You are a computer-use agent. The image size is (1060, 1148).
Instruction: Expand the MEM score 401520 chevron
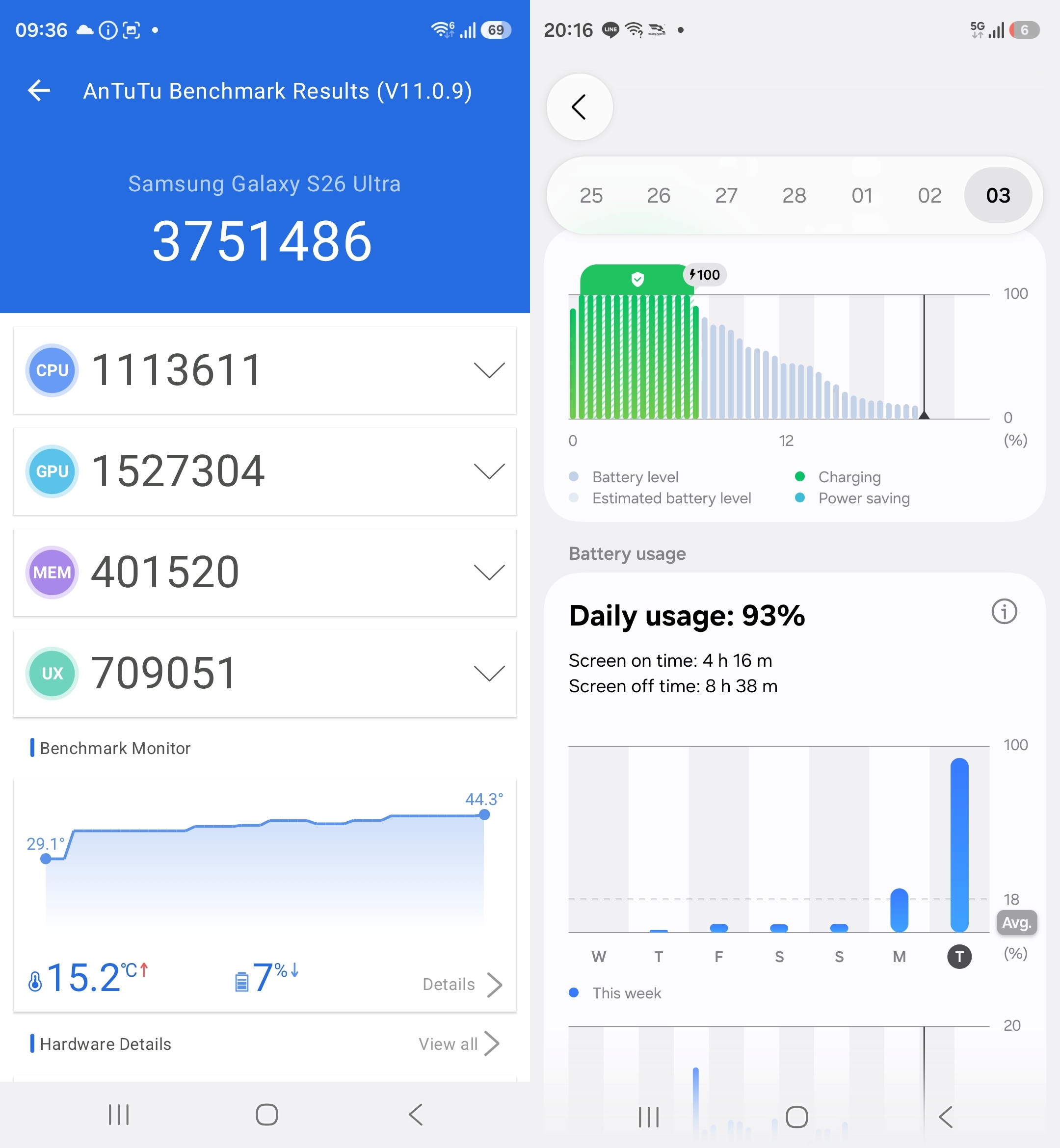click(x=489, y=572)
